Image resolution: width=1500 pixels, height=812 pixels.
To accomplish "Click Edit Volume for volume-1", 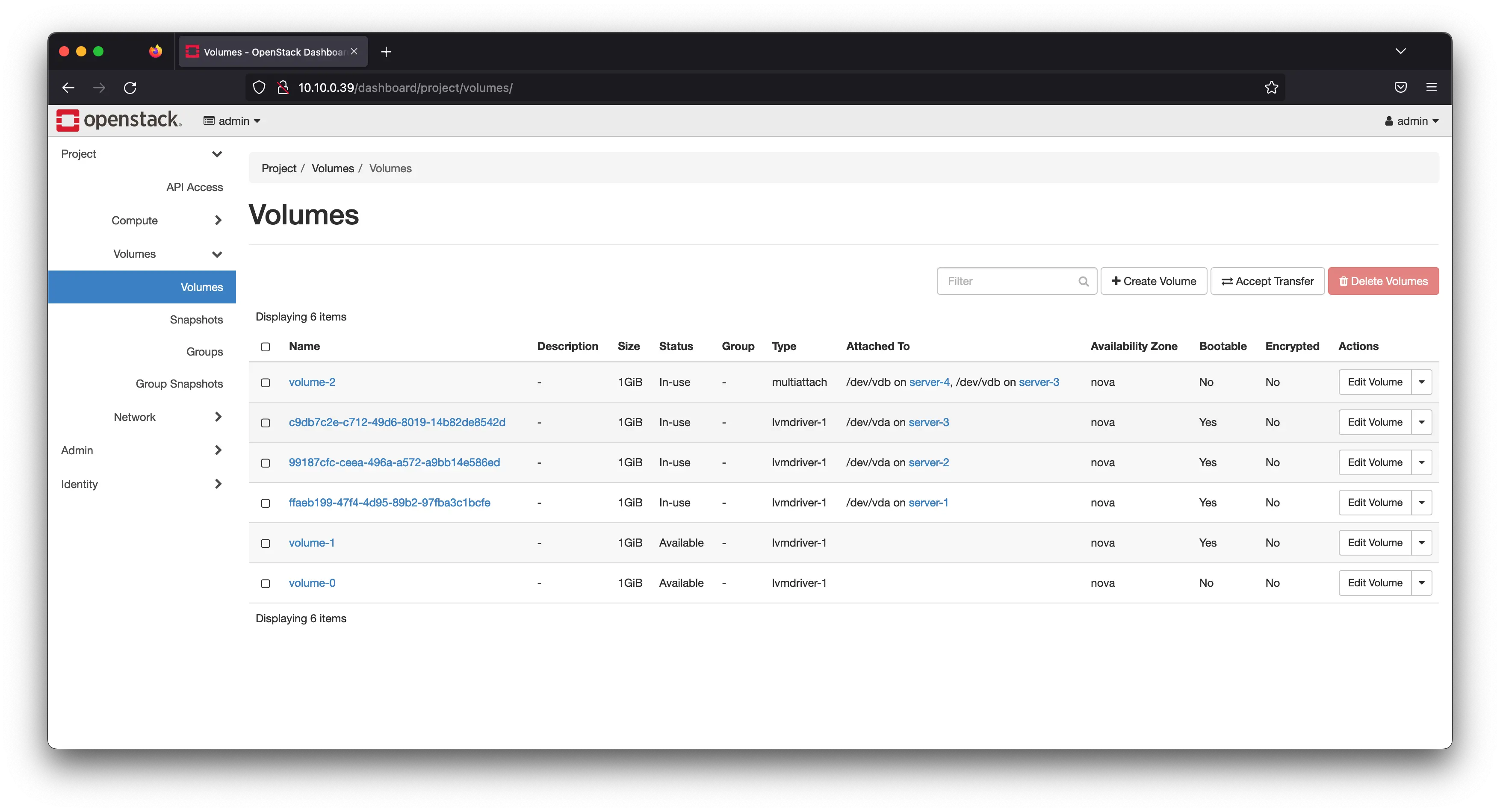I will (x=1375, y=542).
